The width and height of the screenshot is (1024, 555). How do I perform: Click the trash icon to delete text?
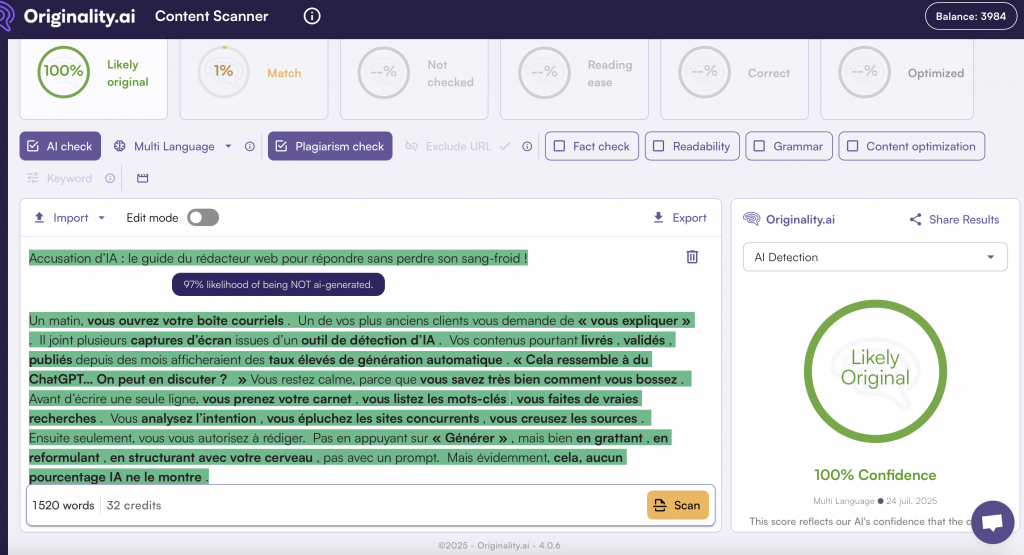692,257
